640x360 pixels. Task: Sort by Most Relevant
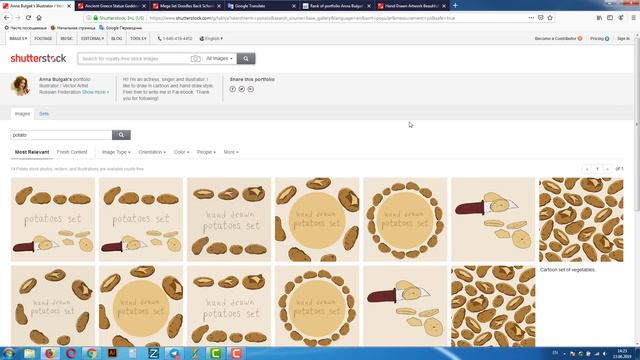[32, 152]
